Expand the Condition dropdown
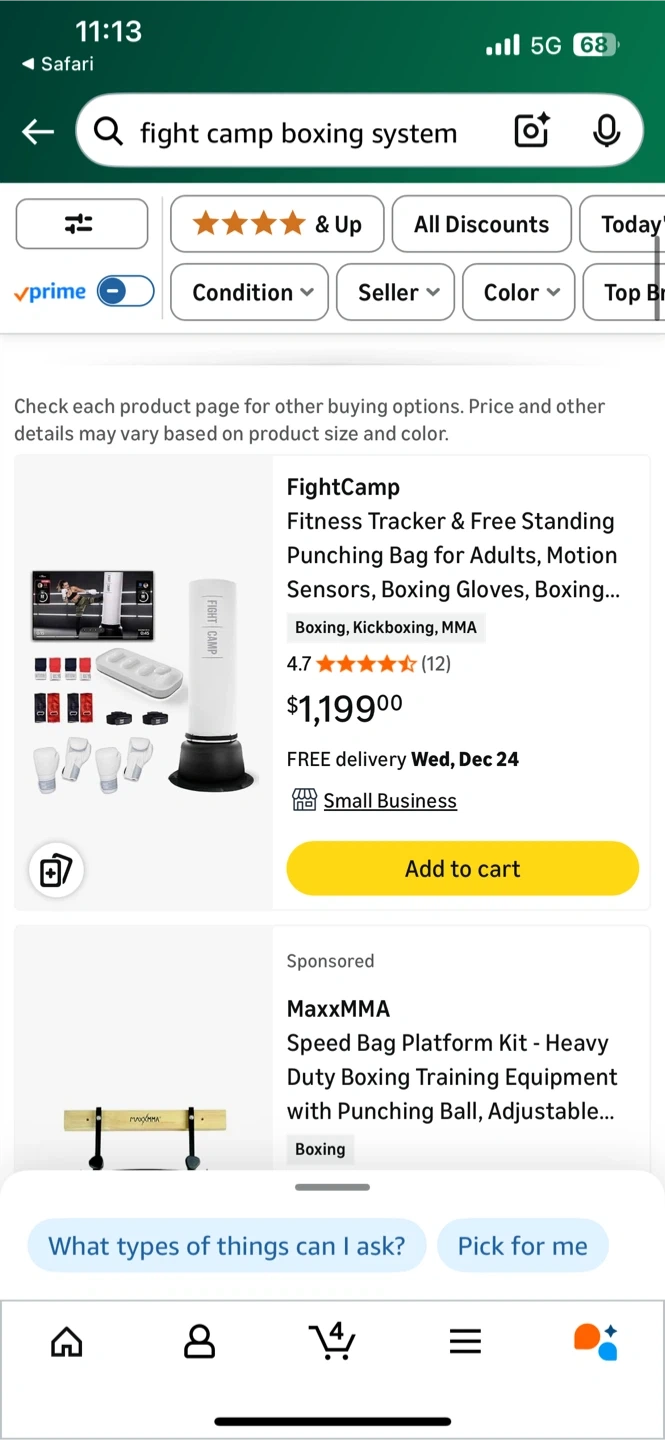This screenshot has width=665, height=1440. pyautogui.click(x=250, y=292)
